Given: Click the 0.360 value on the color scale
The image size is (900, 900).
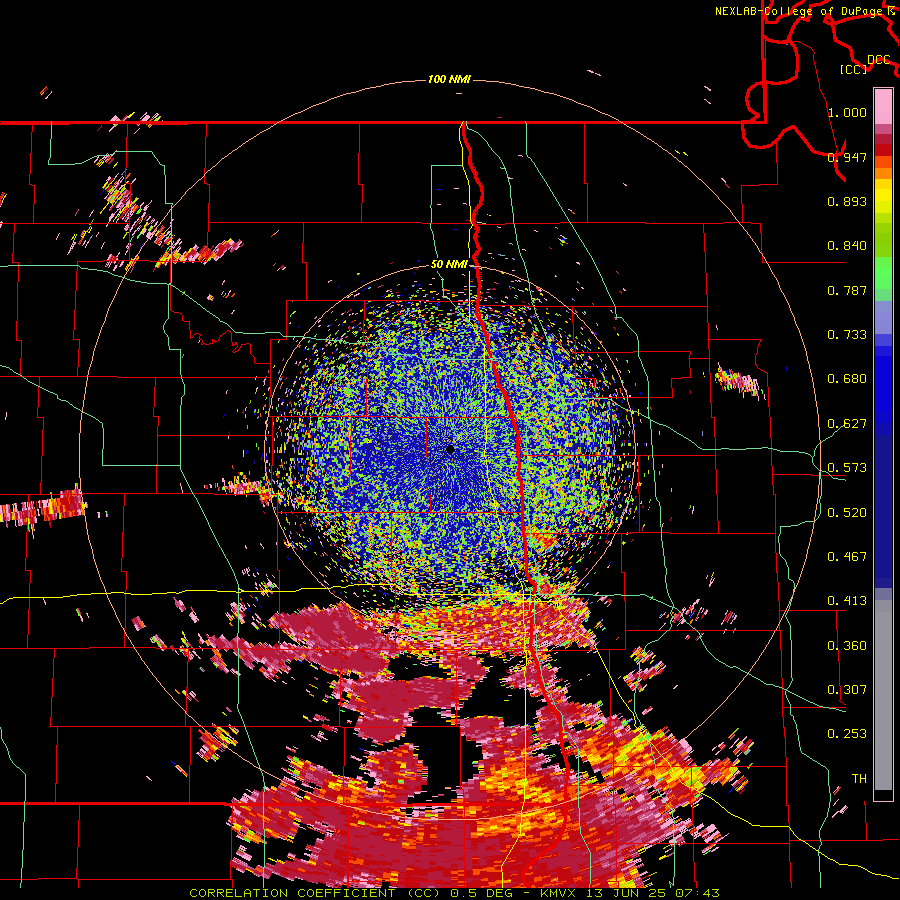Looking at the screenshot, I should click(x=847, y=645).
